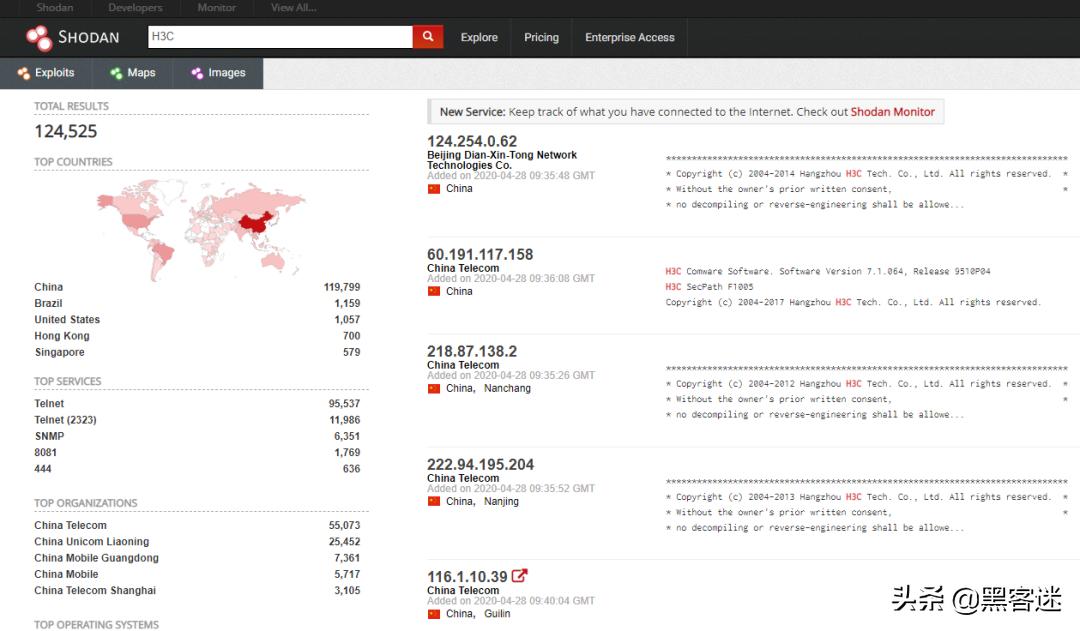
Task: Filter results by Brazil
Action: tap(48, 303)
